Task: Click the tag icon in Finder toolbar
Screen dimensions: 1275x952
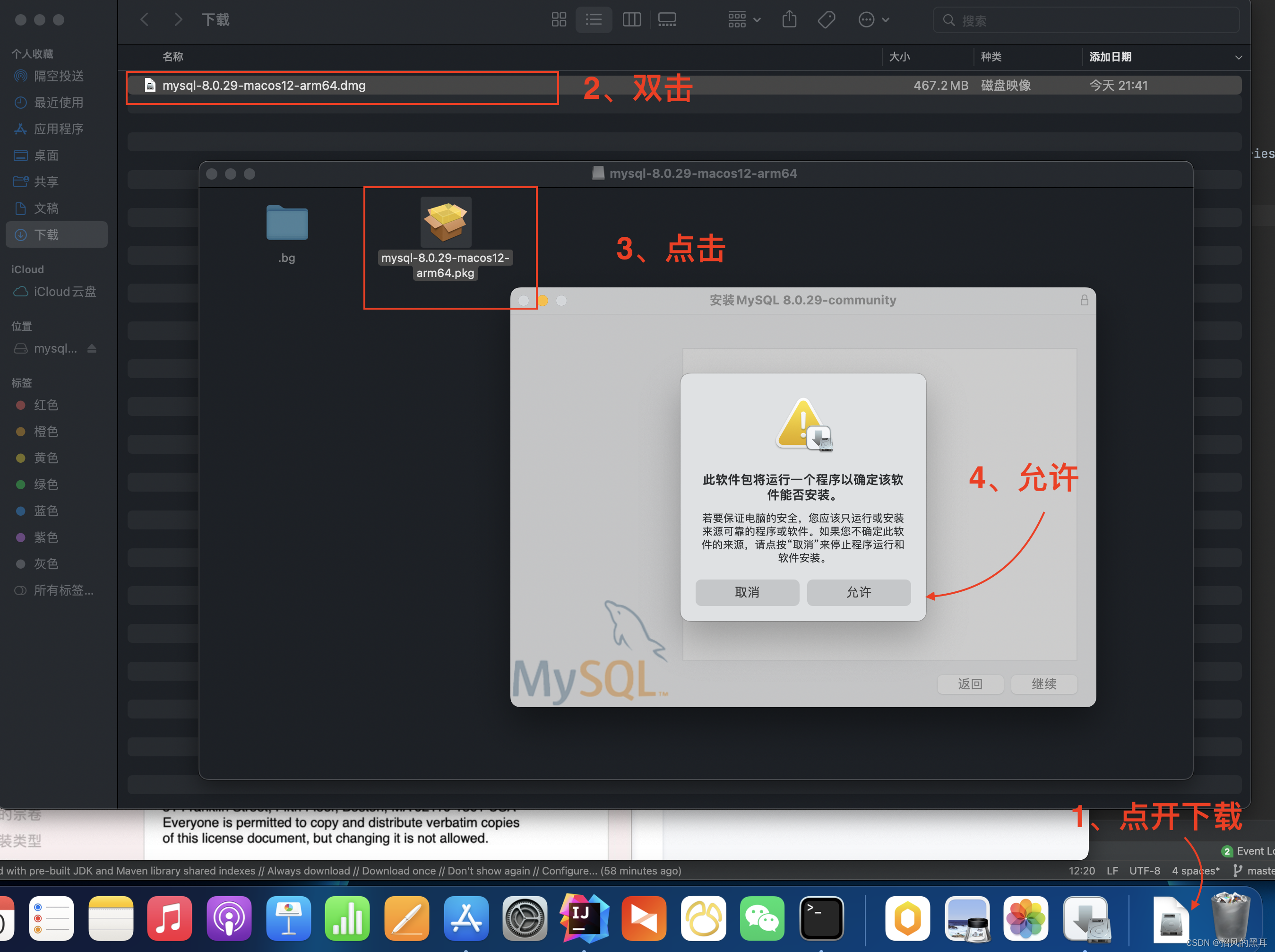Action: coord(826,20)
